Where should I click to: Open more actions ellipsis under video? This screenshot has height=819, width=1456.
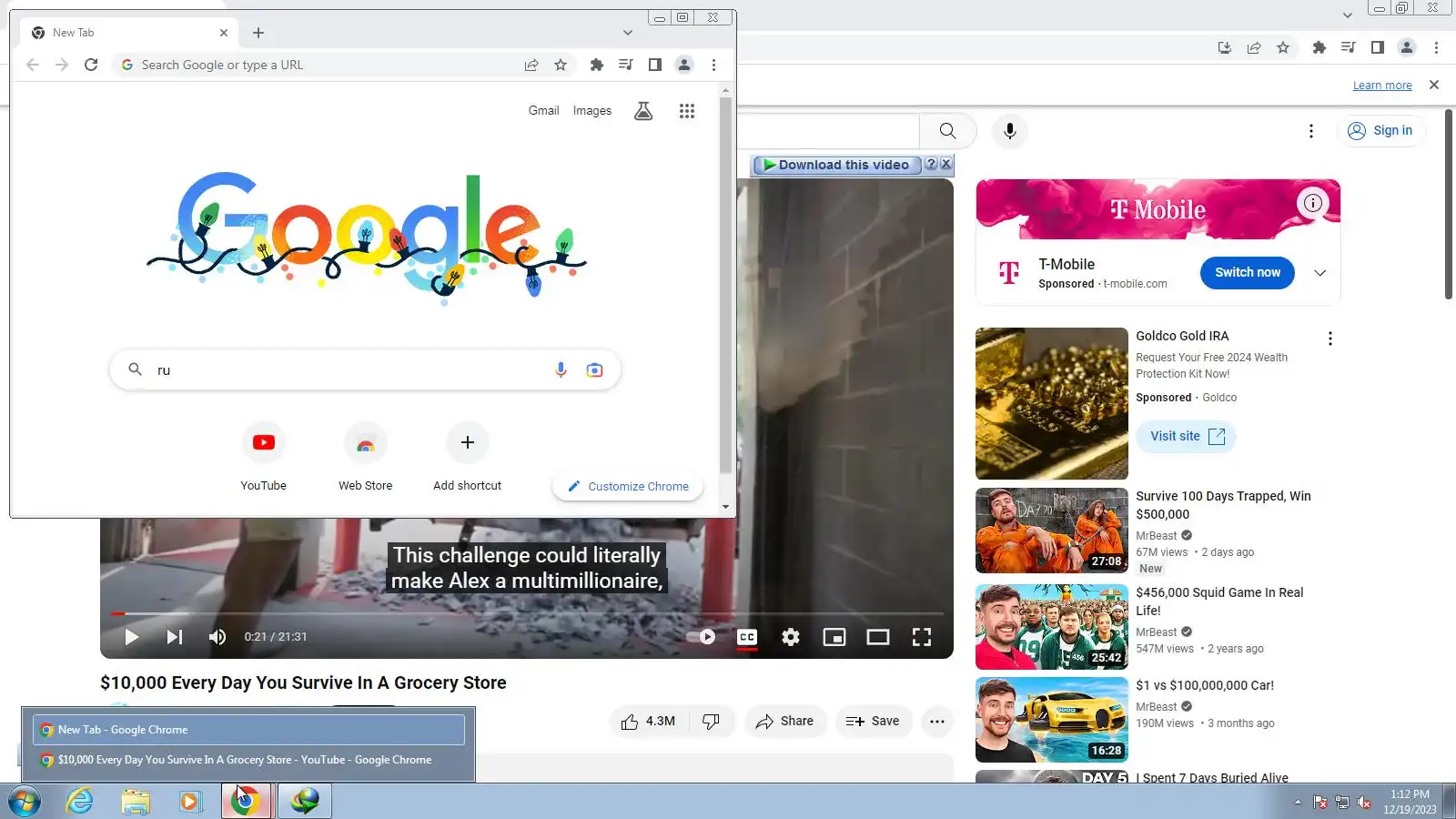pos(937,722)
